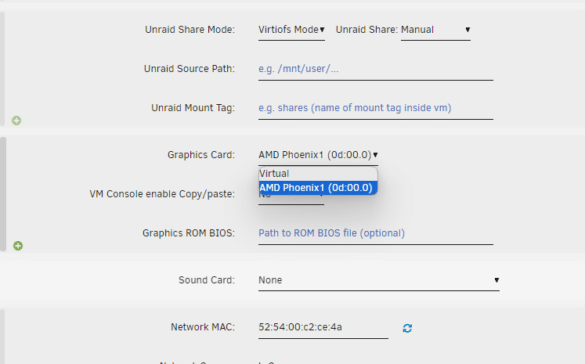This screenshot has height=364, width=585.
Task: Click the Sound Card label
Action: [x=207, y=280]
